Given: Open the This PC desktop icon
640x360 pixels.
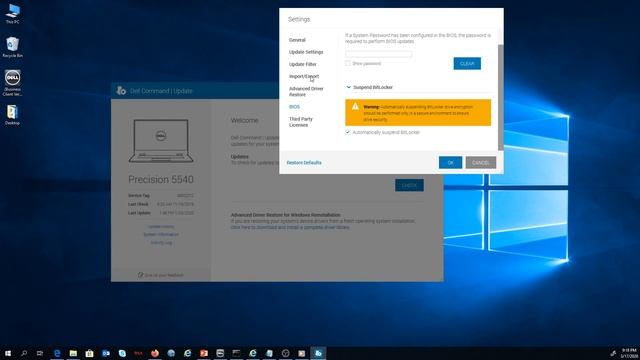Looking at the screenshot, I should (12, 13).
